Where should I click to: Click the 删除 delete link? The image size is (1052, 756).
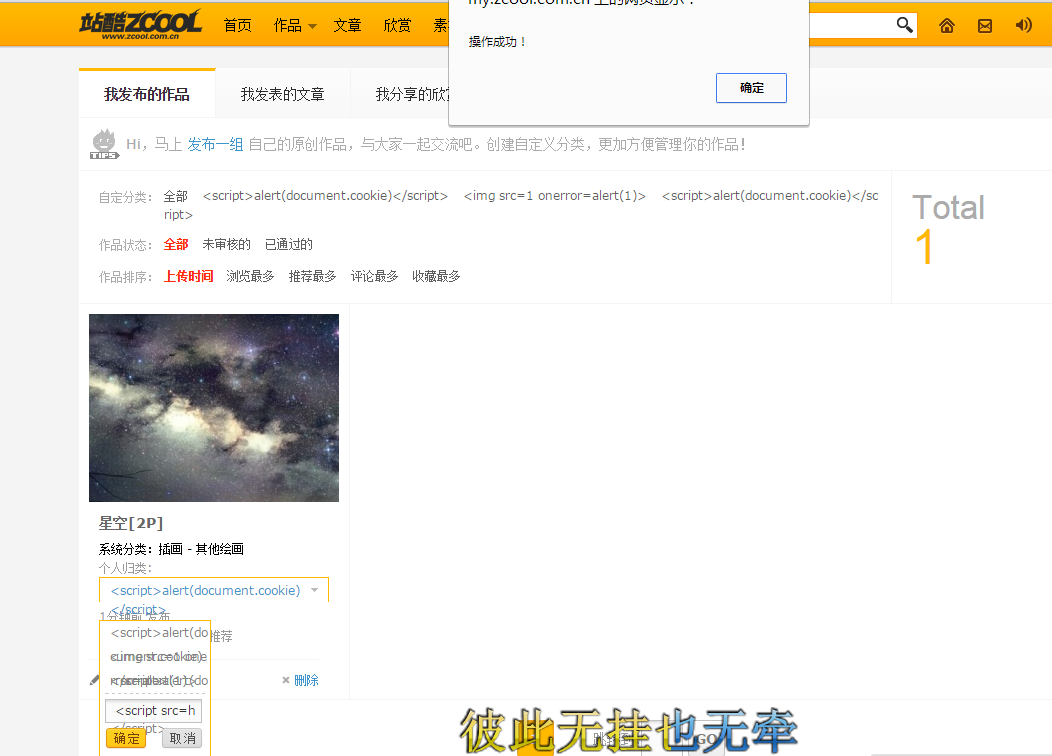306,680
